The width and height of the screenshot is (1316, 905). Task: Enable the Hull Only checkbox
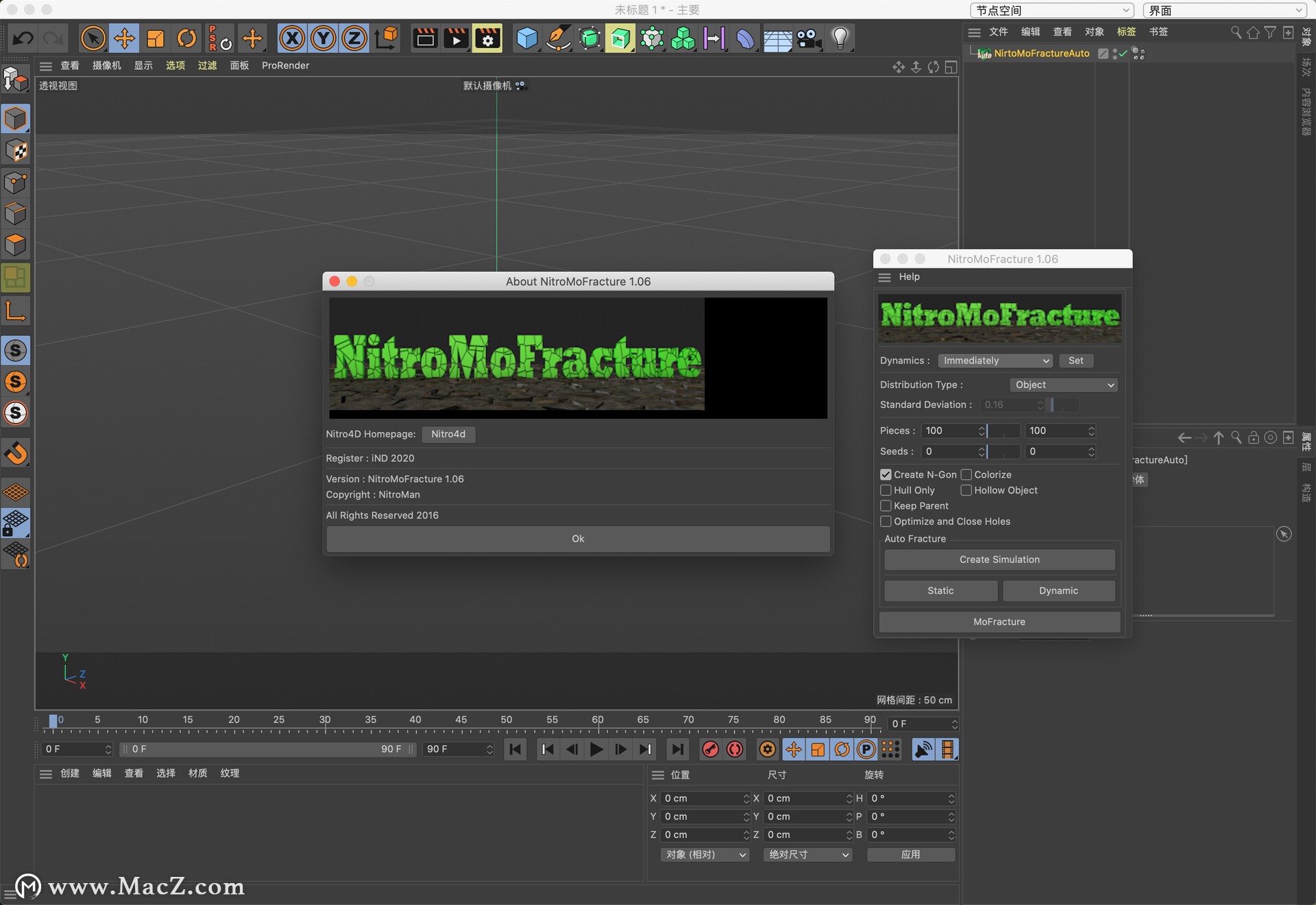[x=886, y=490]
